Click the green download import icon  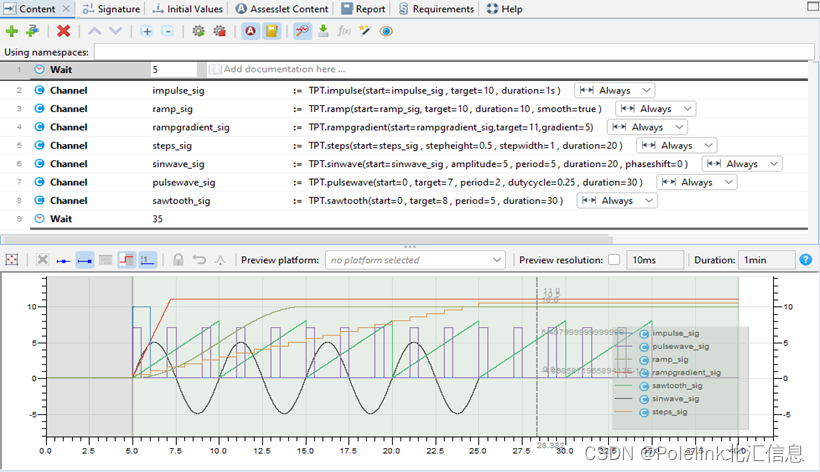pos(323,31)
